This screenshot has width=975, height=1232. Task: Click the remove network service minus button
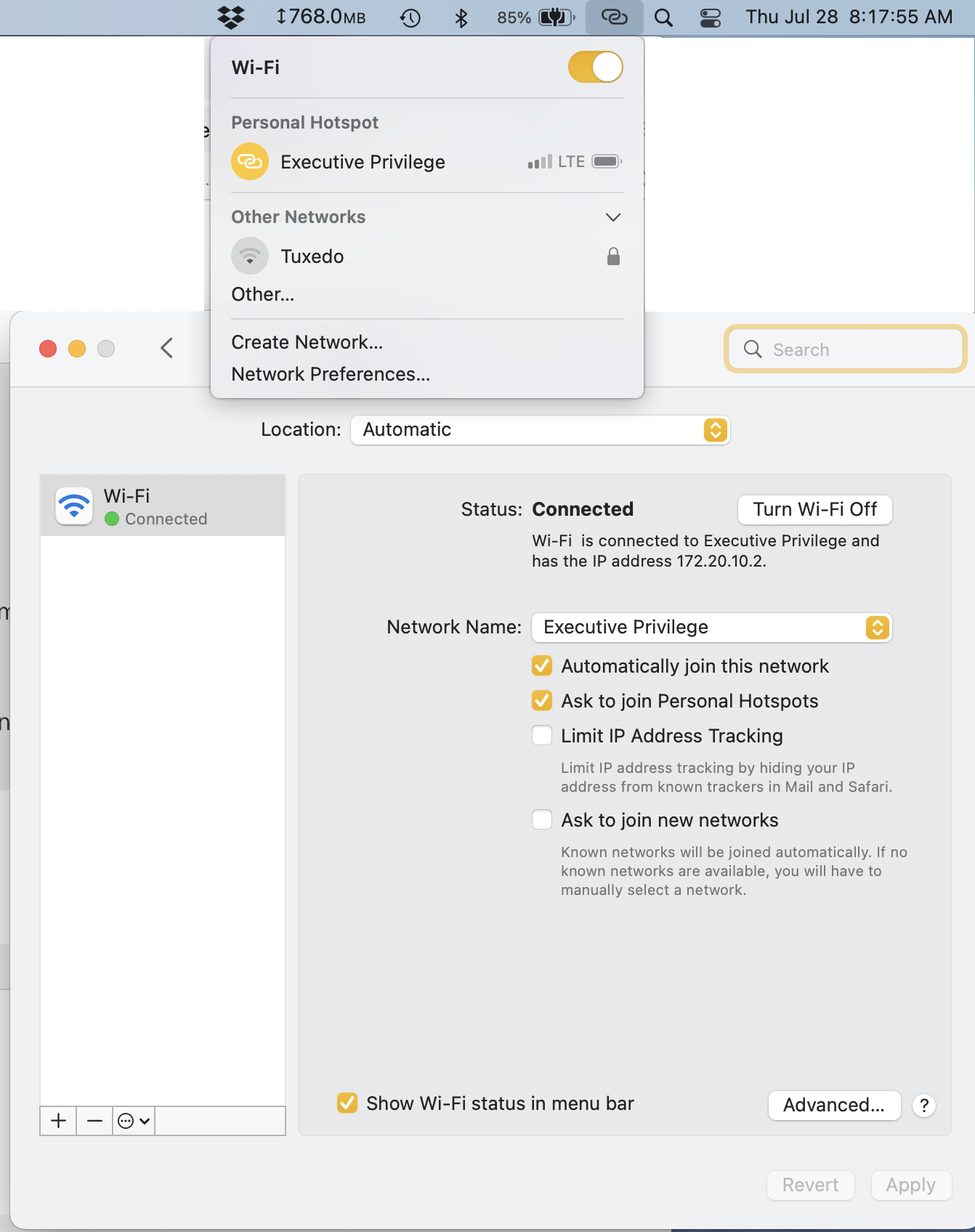point(94,1121)
